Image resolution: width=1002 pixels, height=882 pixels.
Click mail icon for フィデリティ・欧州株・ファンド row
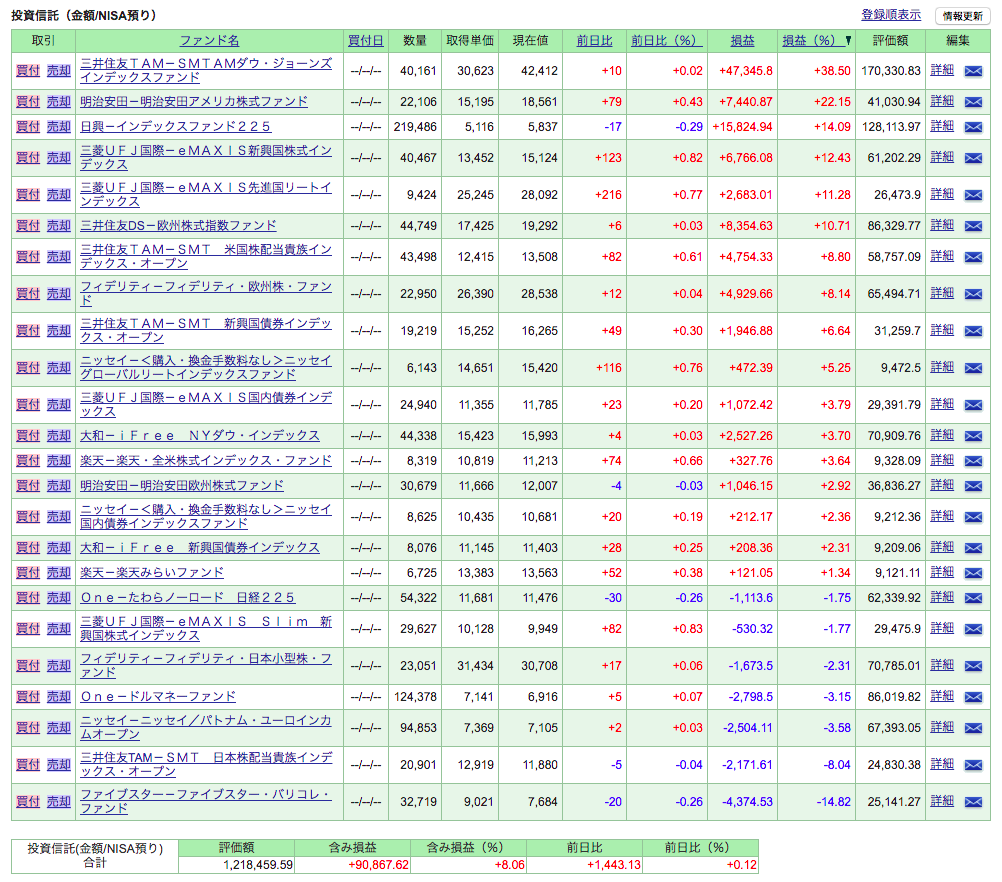[973, 294]
